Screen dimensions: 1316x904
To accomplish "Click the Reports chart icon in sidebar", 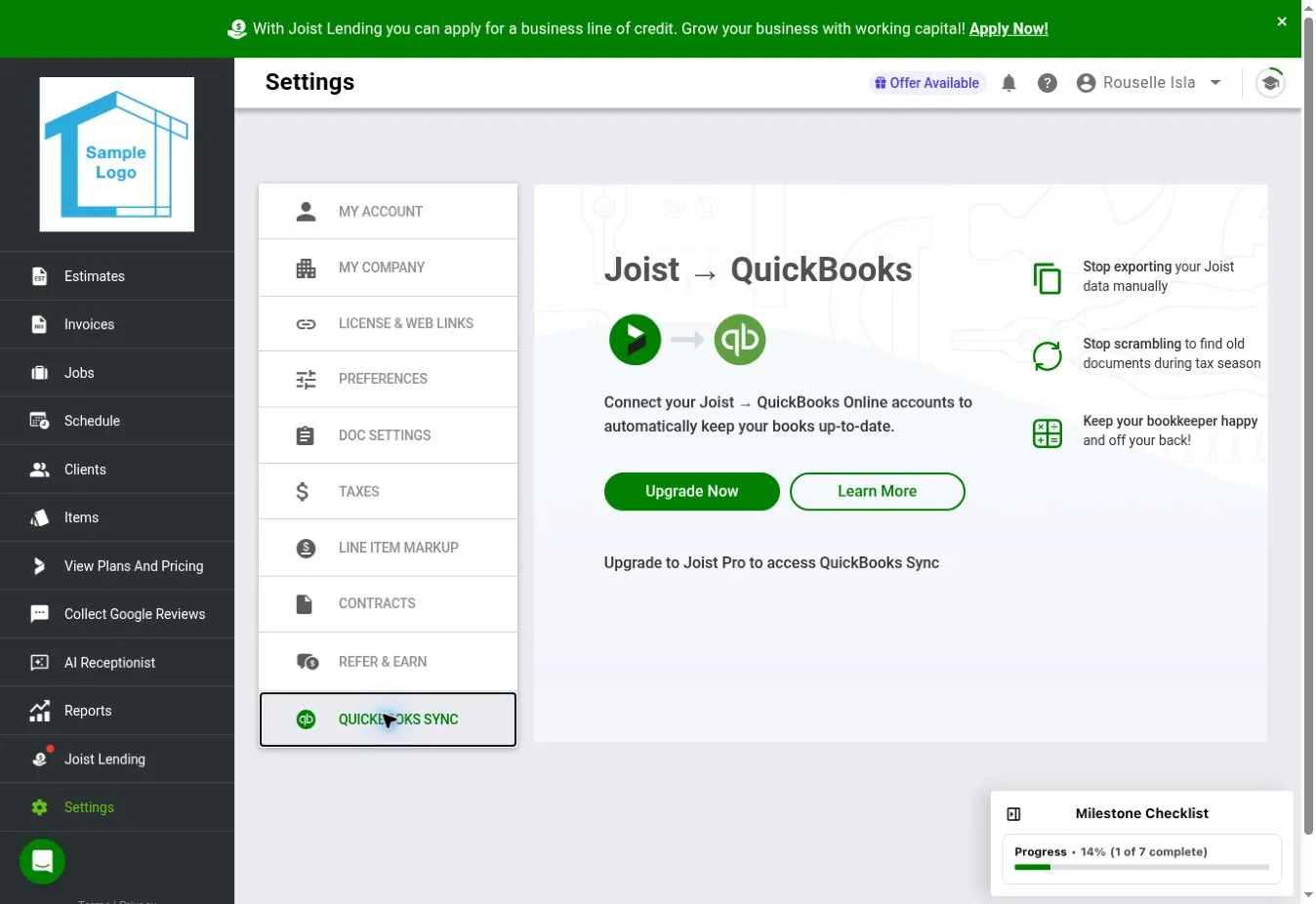I will click(x=39, y=711).
